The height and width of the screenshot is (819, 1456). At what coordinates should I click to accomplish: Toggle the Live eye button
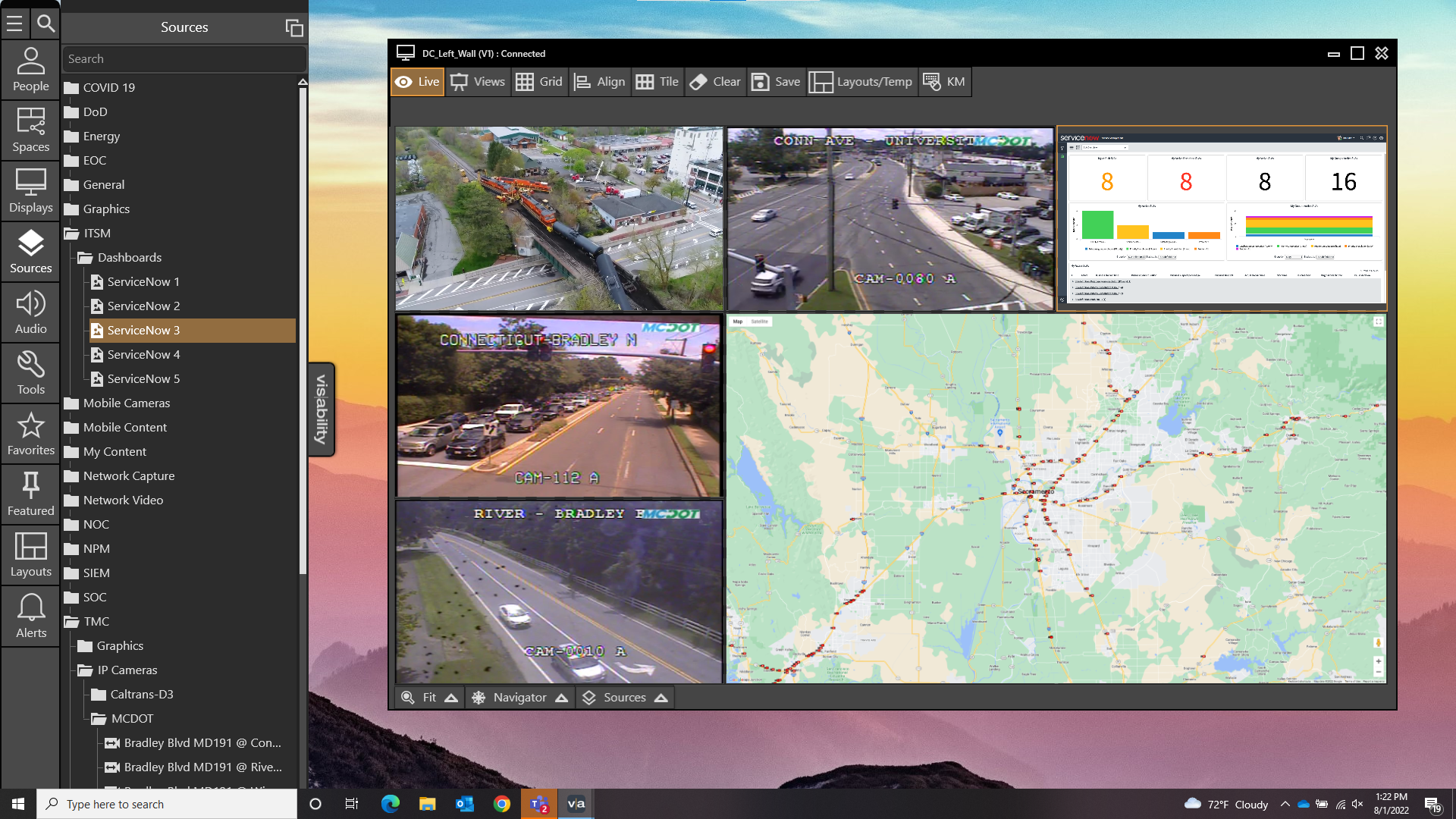point(417,82)
